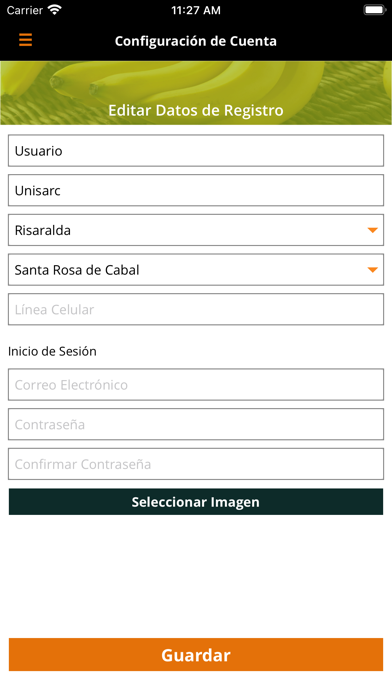Viewport: 392px width, 696px height.
Task: Open the Santa Rosa de Cabal selector
Action: [x=196, y=269]
